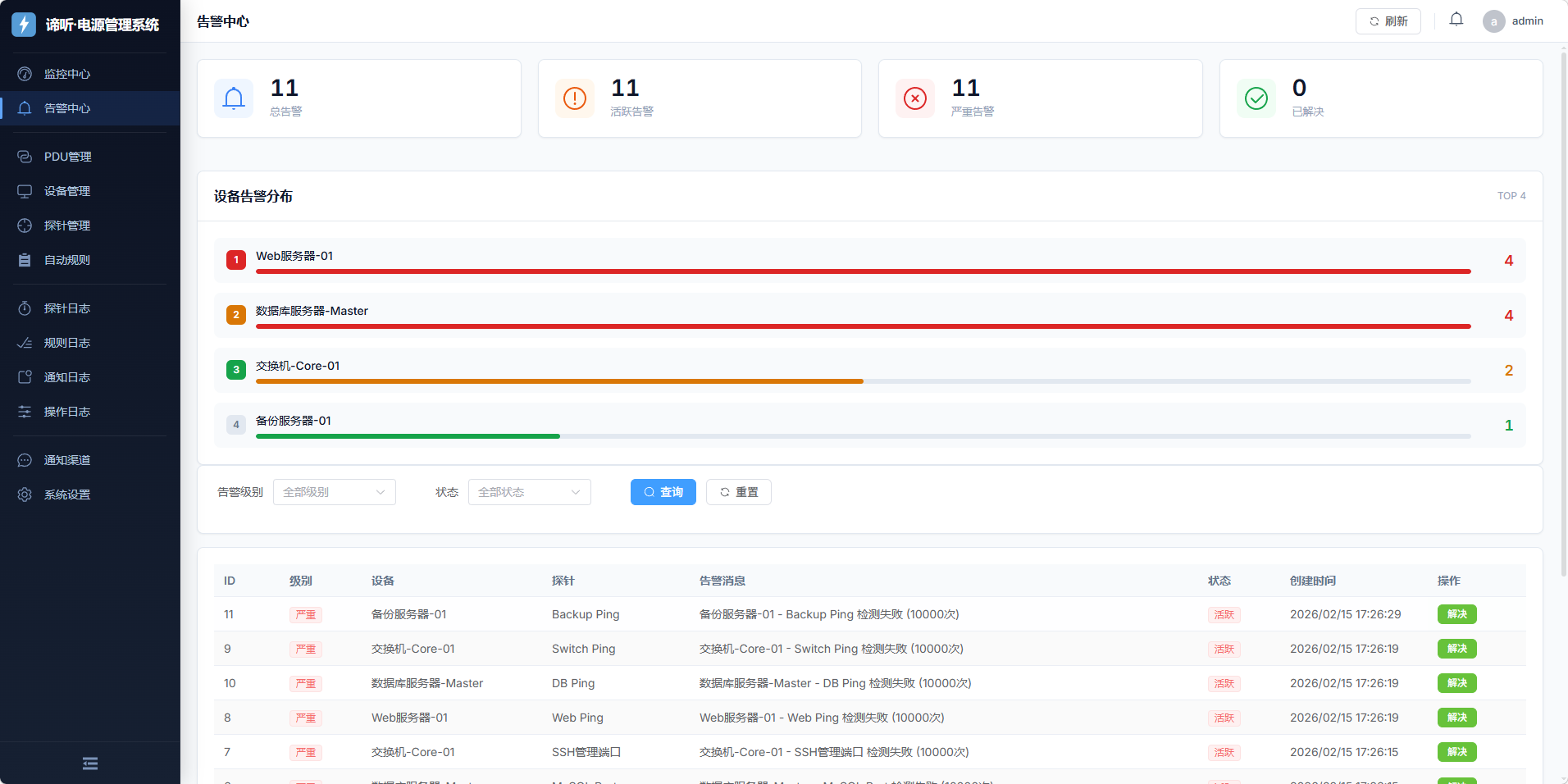Go to PDU管理 page

(x=67, y=157)
